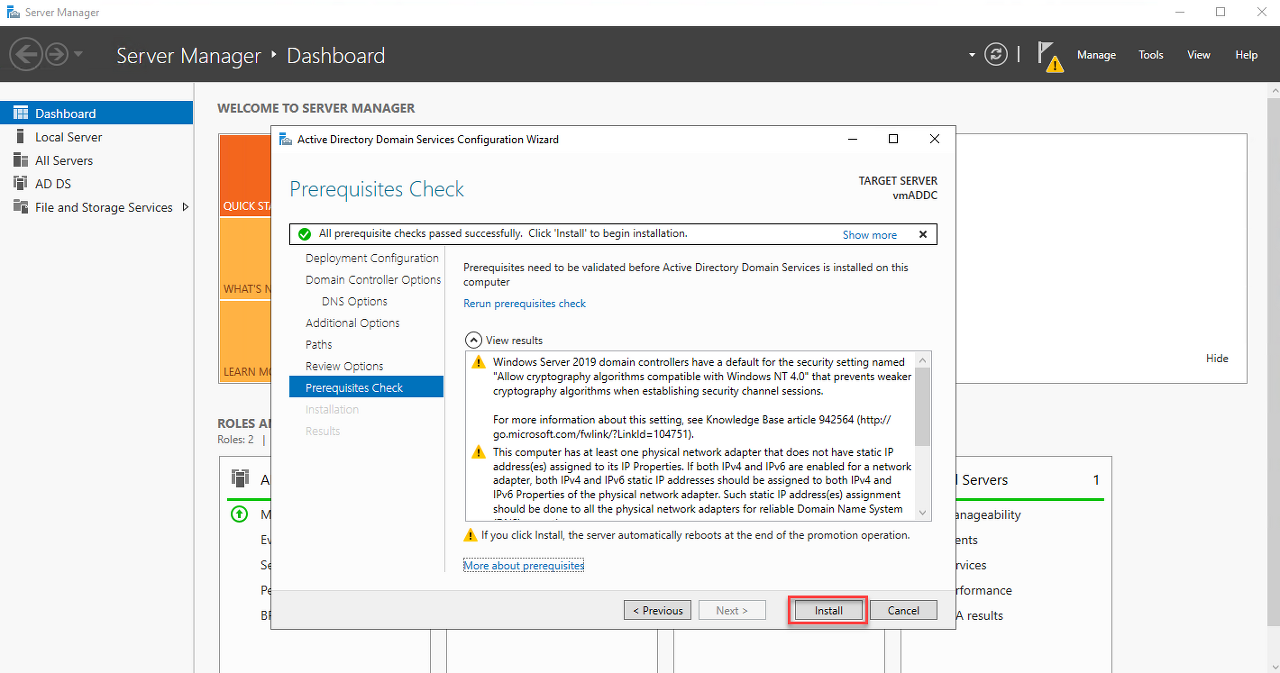
Task: Click Rerun prerequisites check link
Action: tap(524, 303)
